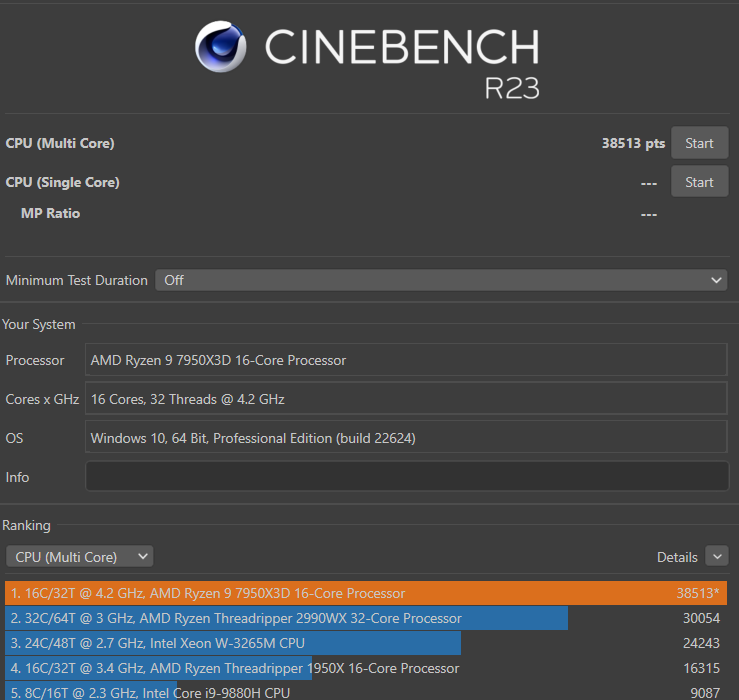This screenshot has height=700, width=739.
Task: Click the MP Ratio label
Action: (x=50, y=213)
